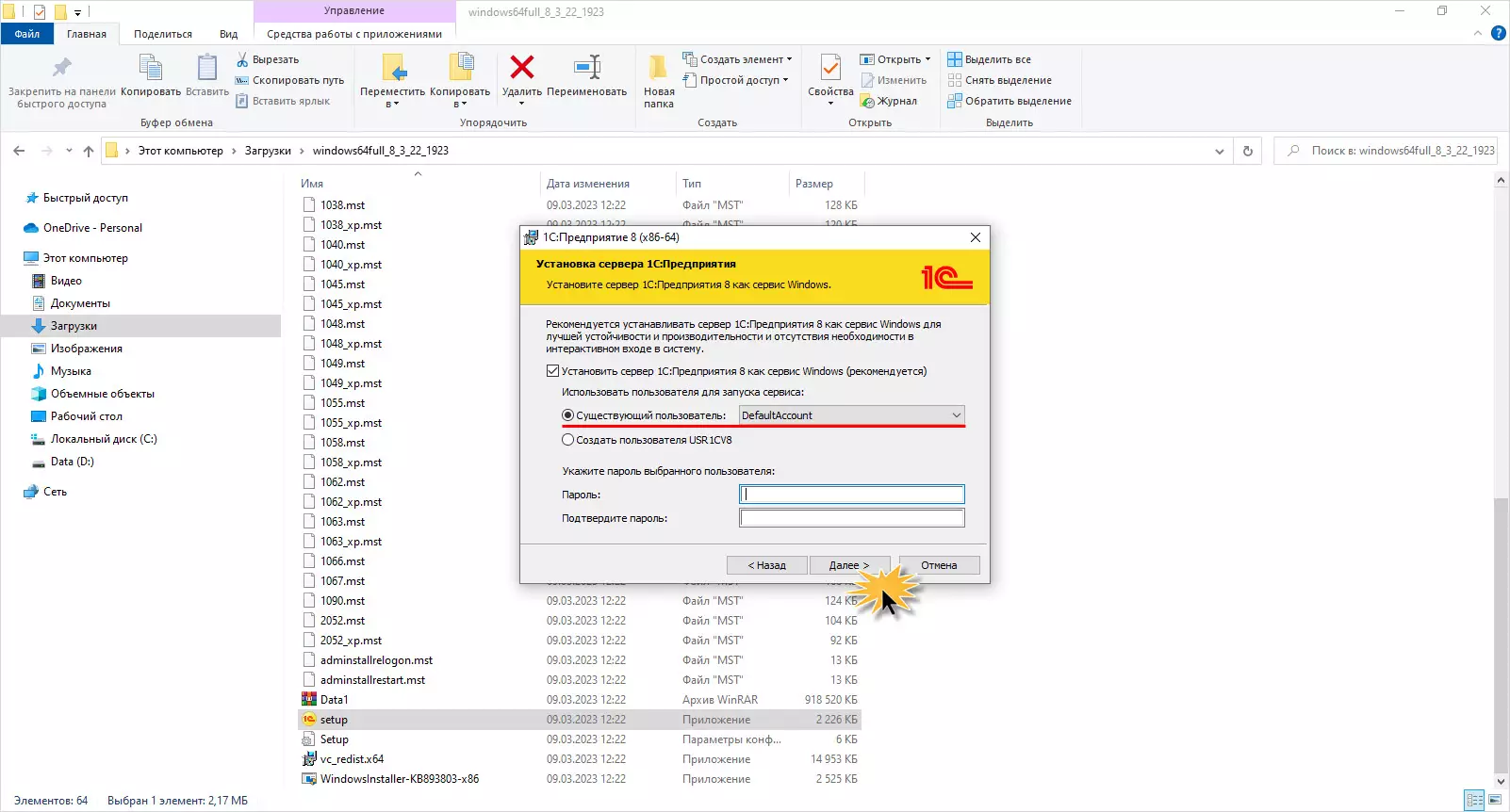1510x812 pixels.
Task: Click Загрузки in the address breadcrumb
Action: [268, 151]
